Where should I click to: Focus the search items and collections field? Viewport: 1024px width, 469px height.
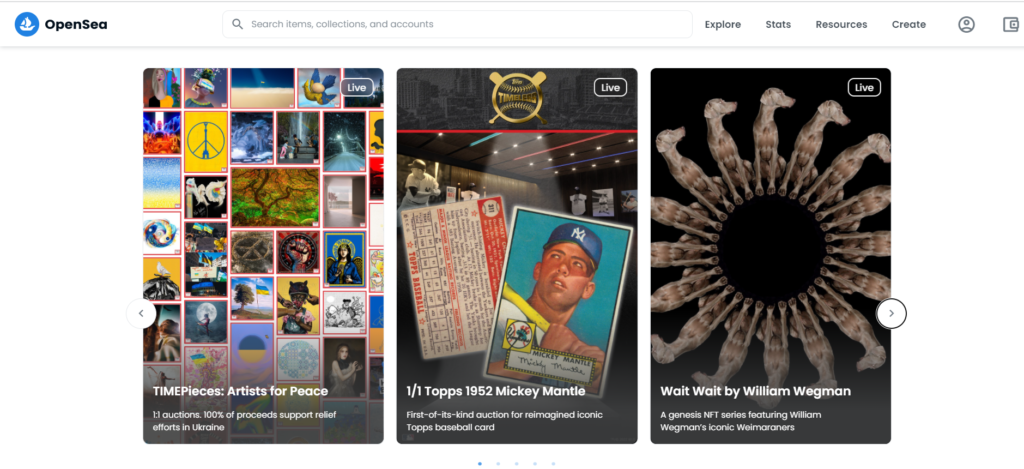[457, 24]
